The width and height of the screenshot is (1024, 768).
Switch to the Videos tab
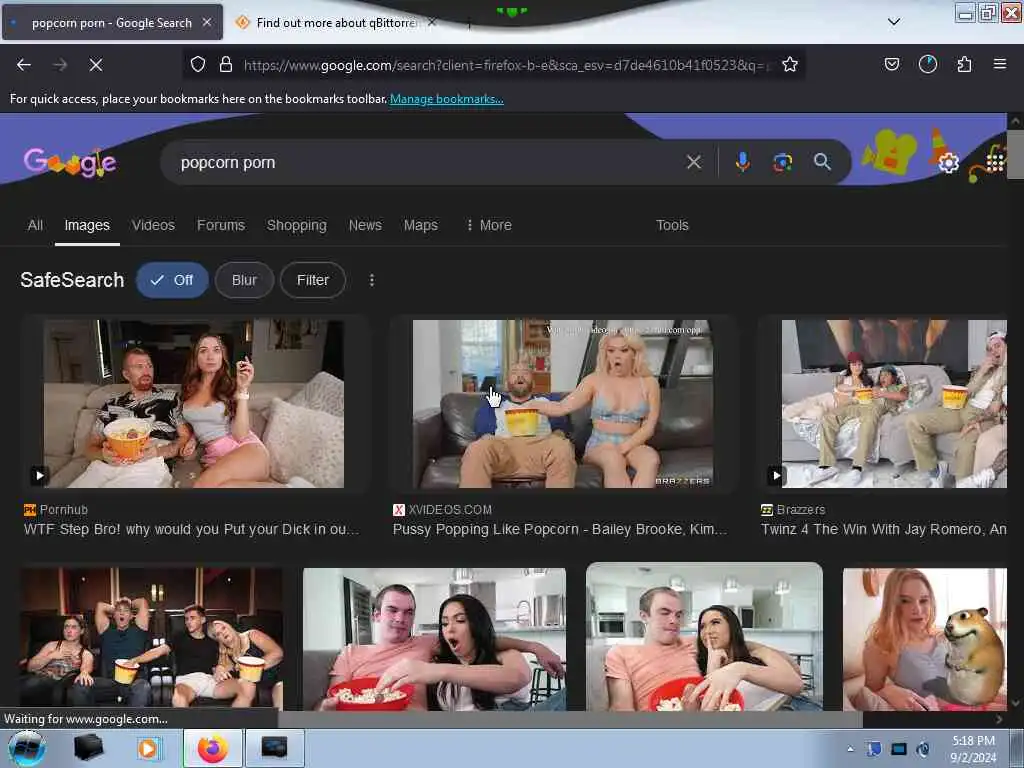(153, 225)
